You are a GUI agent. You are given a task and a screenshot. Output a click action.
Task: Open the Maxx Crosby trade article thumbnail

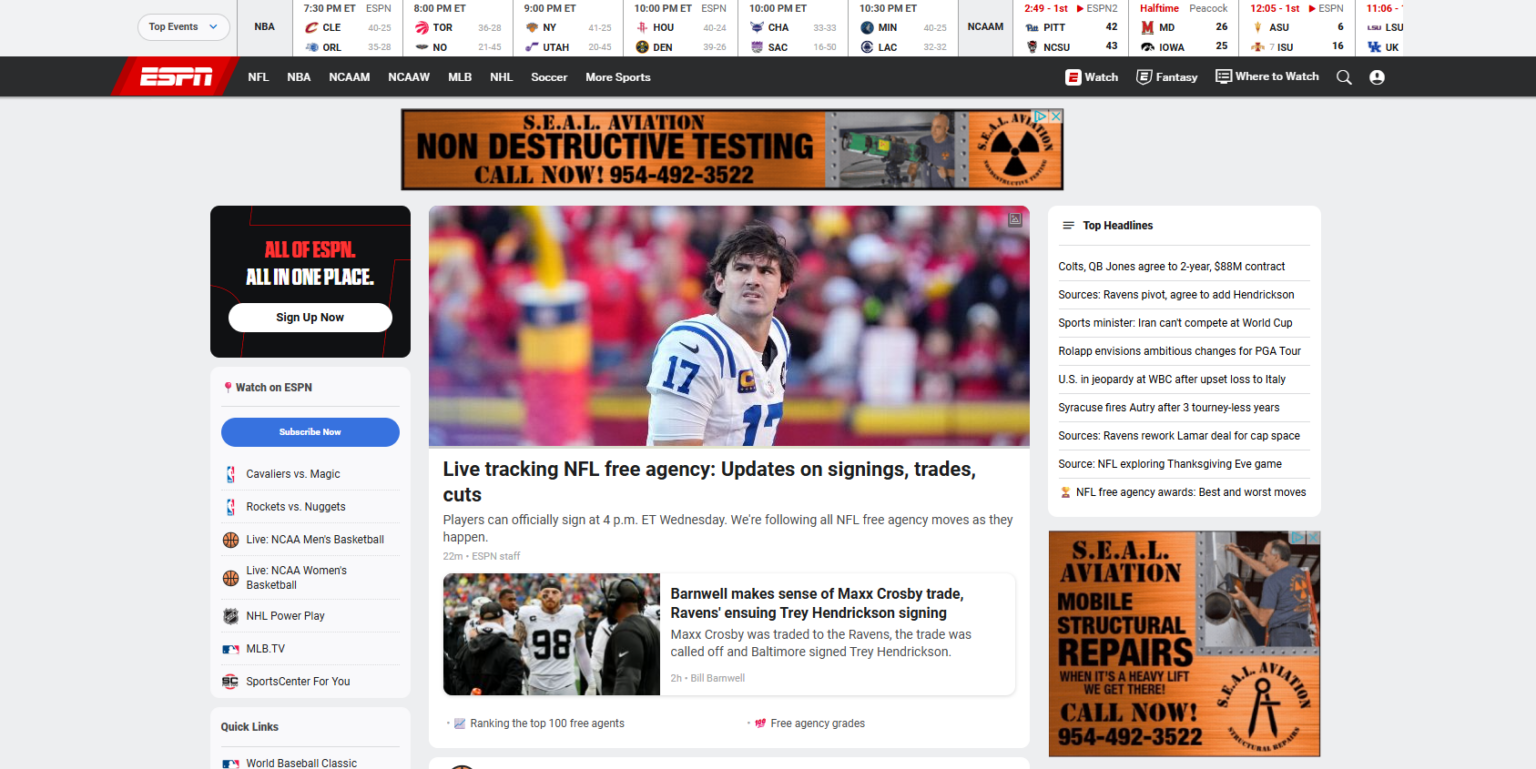point(551,634)
